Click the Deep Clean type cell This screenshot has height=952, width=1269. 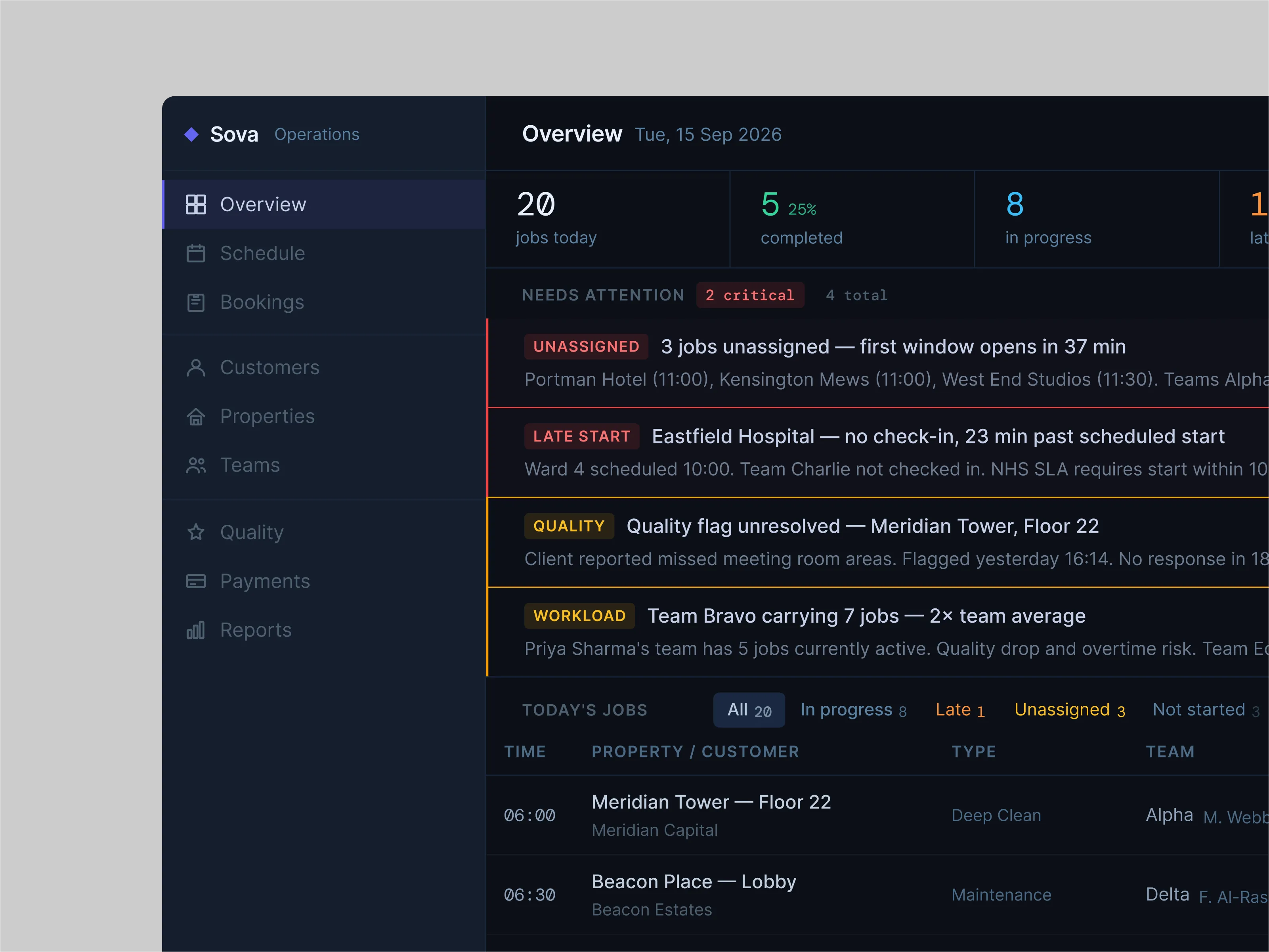[996, 815]
